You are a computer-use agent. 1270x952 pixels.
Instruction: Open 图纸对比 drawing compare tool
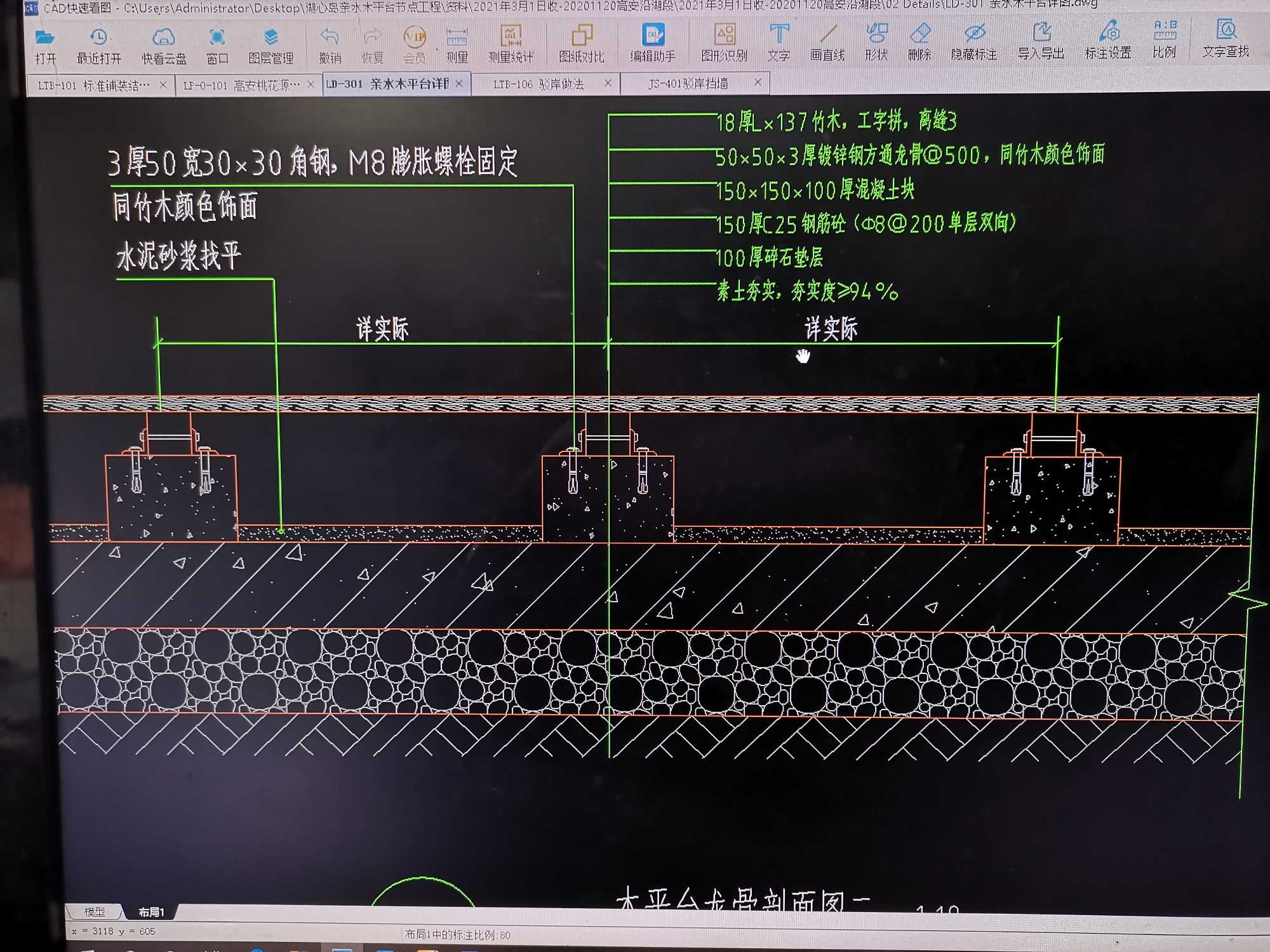(x=582, y=44)
